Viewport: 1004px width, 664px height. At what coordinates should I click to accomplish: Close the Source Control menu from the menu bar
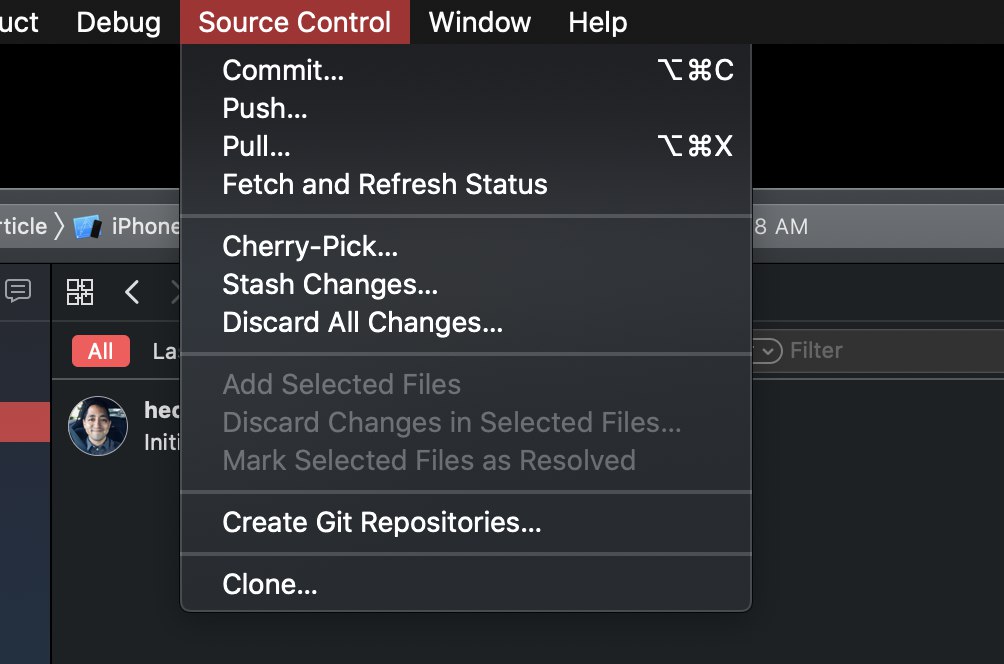[x=295, y=22]
